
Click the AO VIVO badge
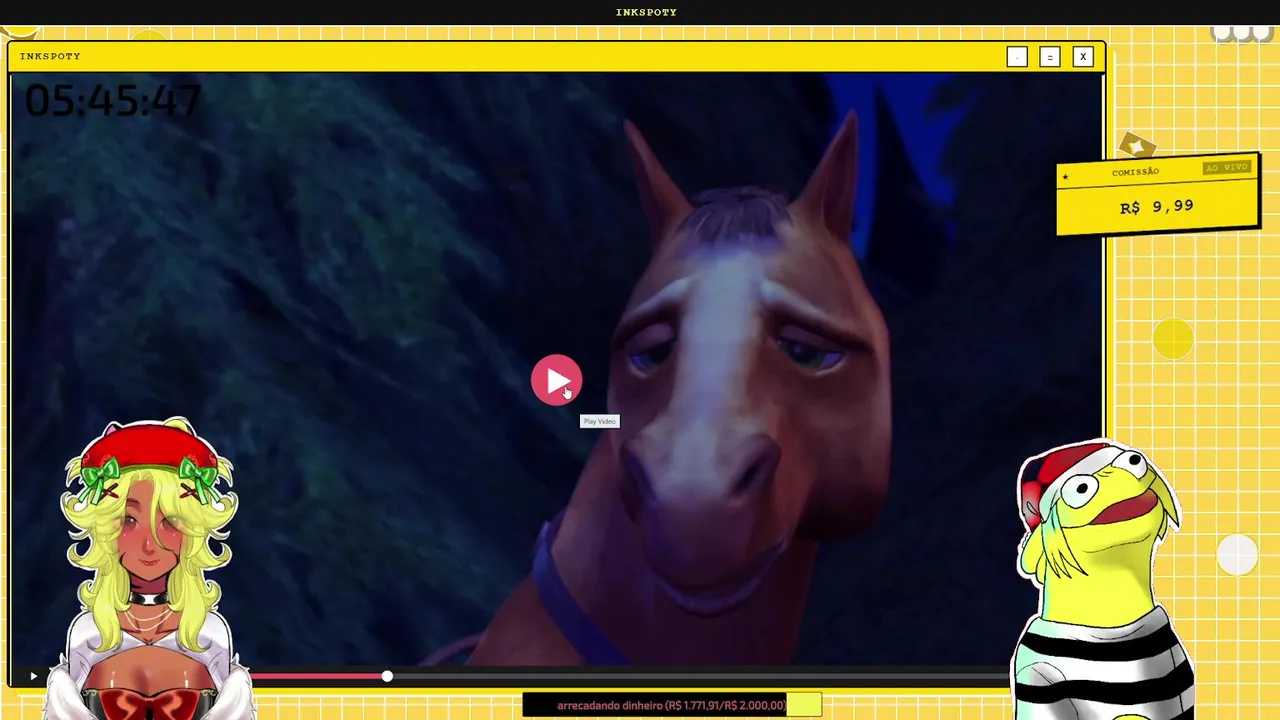[1227, 167]
